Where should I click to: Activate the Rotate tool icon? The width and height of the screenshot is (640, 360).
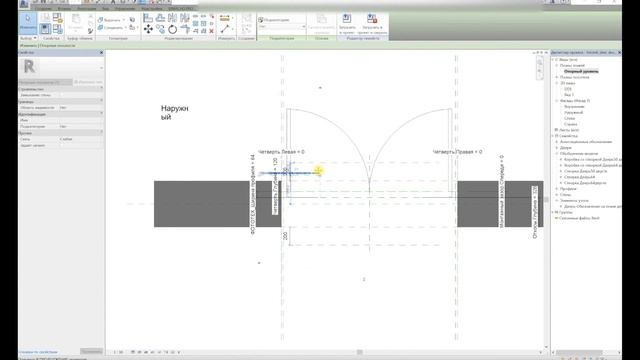tap(173, 29)
